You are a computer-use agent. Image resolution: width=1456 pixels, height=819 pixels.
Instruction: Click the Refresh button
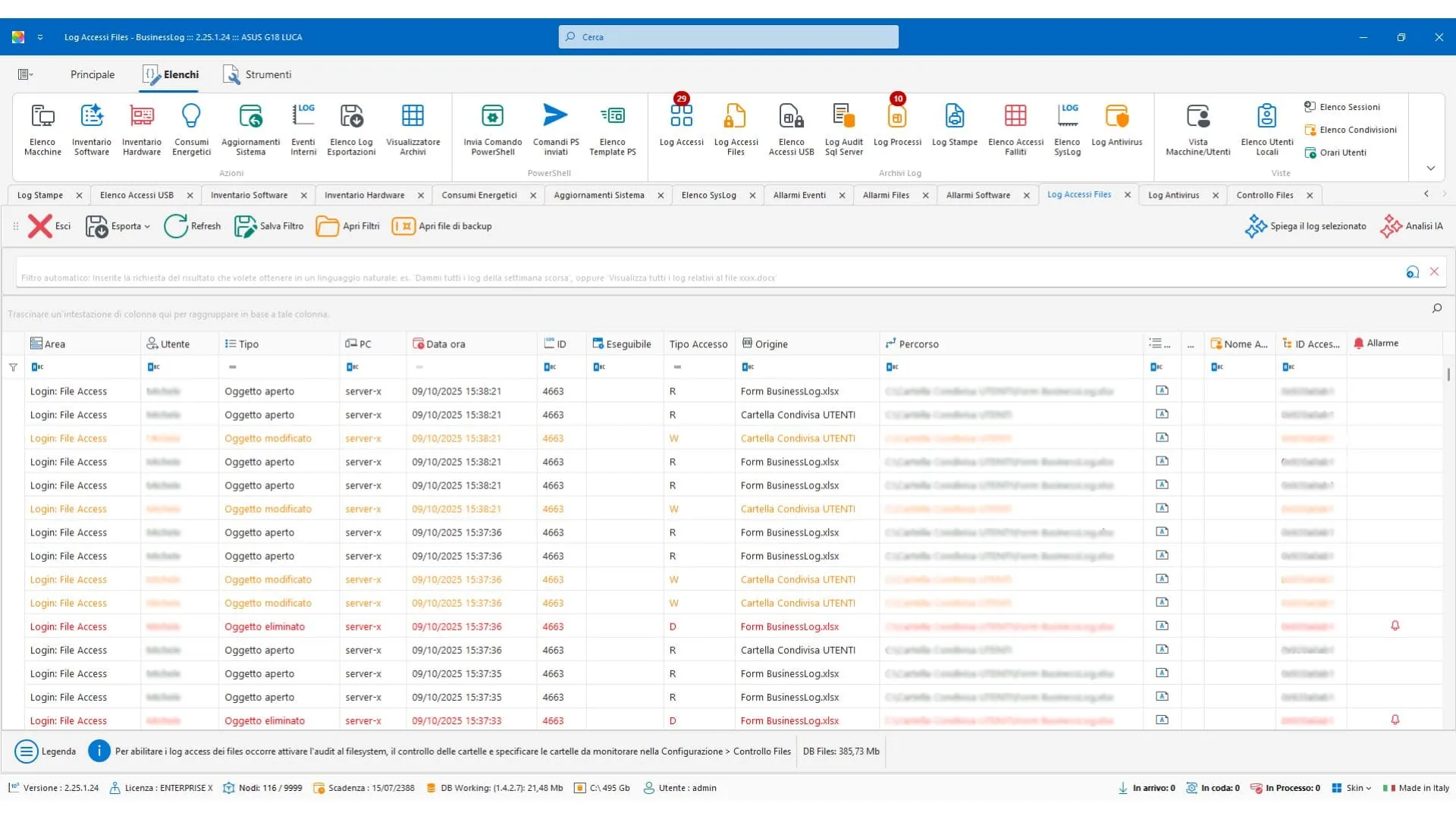click(193, 226)
